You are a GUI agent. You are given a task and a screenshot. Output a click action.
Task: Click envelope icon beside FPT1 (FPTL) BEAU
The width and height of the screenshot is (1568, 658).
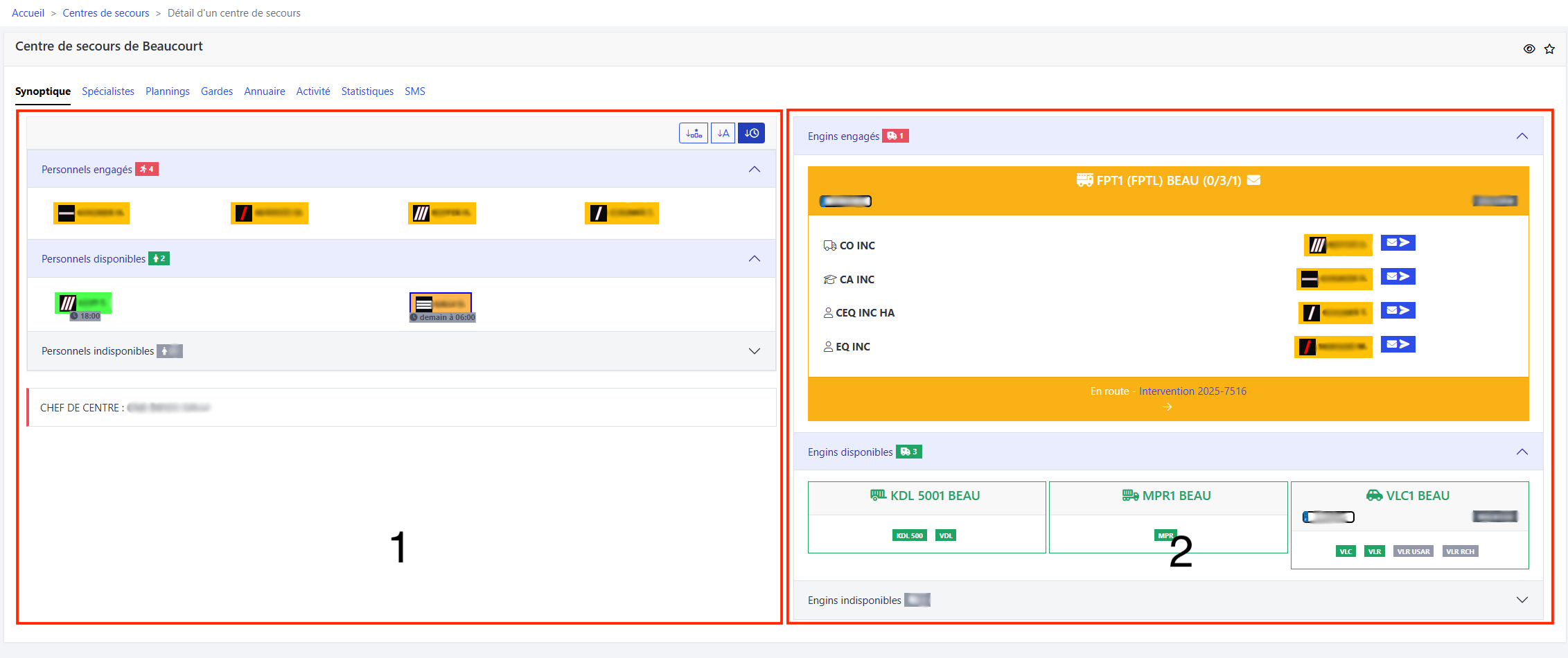1253,180
